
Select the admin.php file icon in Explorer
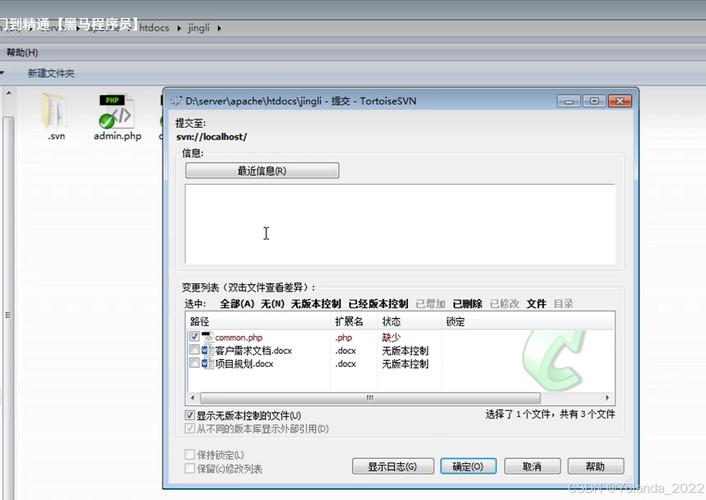[116, 110]
